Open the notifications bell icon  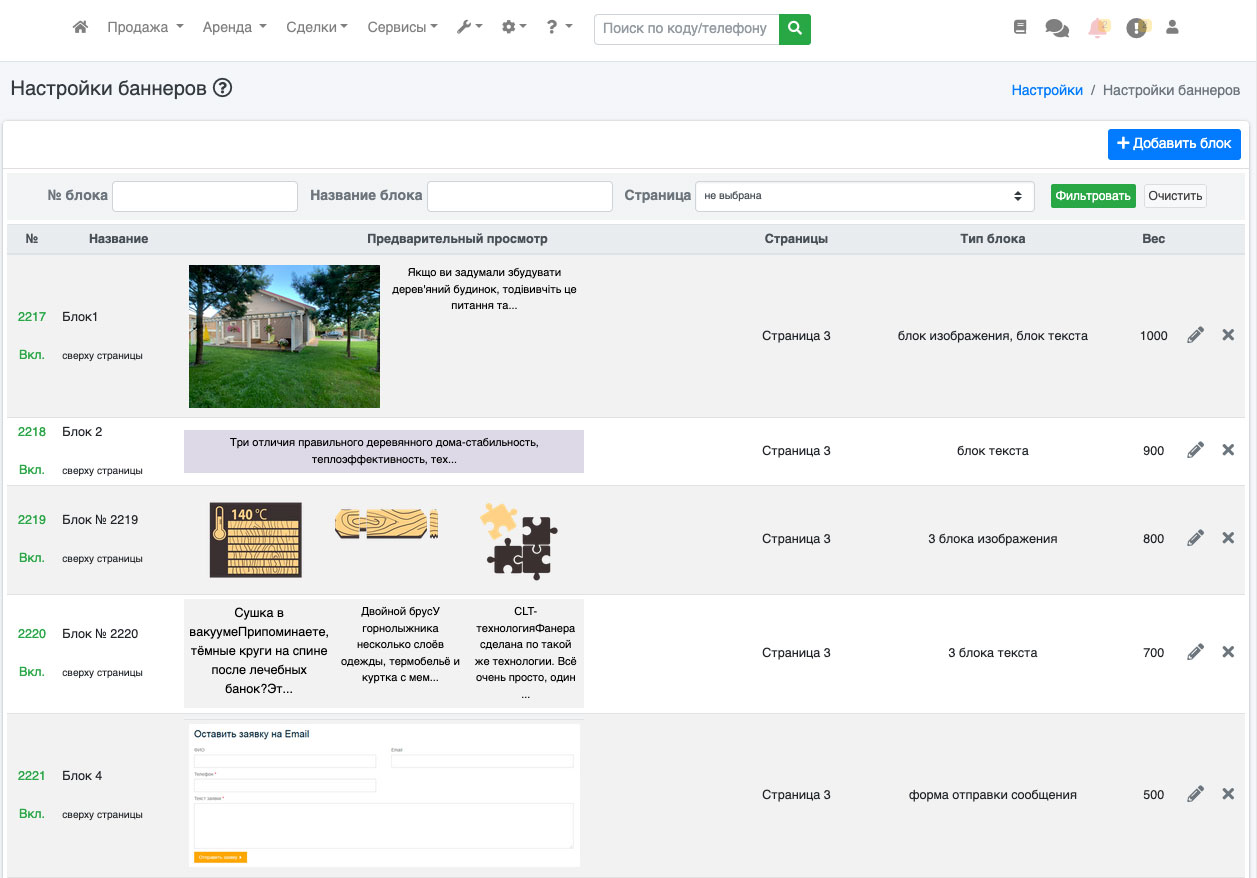[x=1098, y=28]
